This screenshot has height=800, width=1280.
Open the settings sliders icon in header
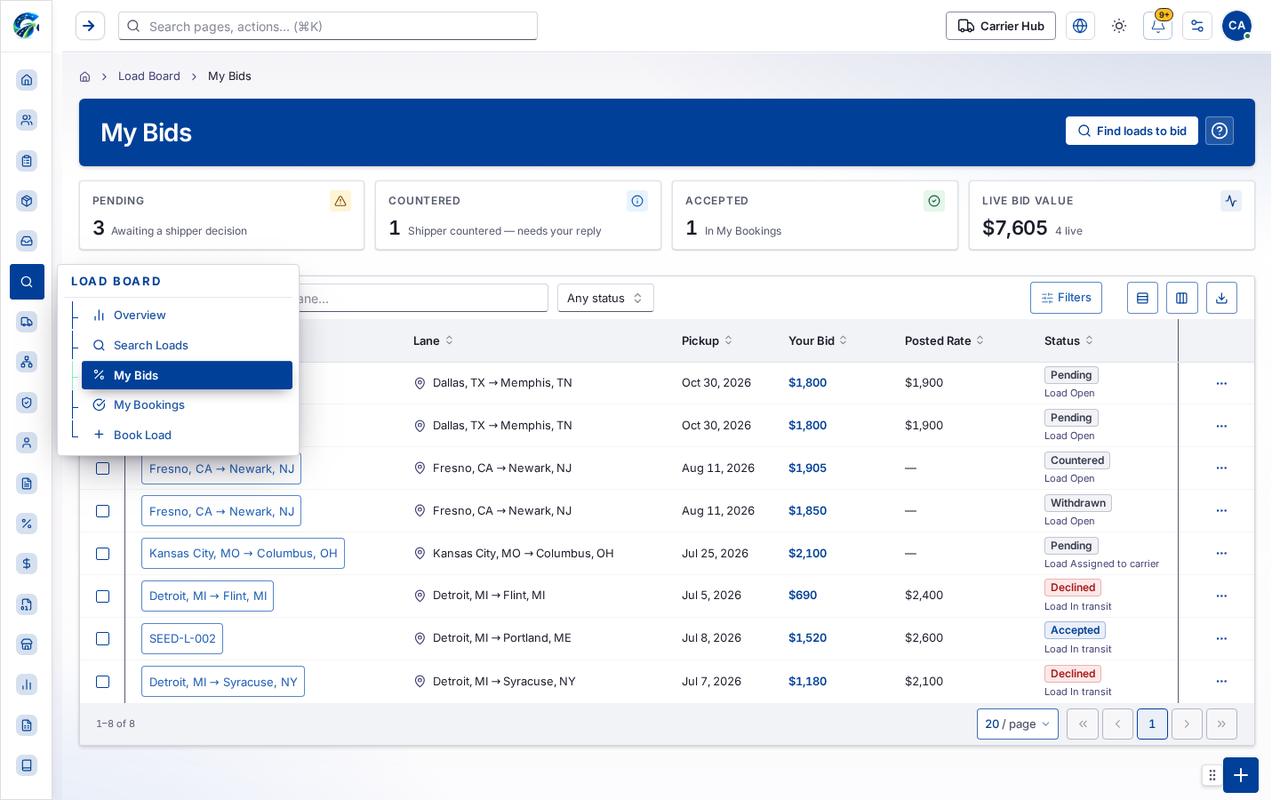tap(1197, 26)
